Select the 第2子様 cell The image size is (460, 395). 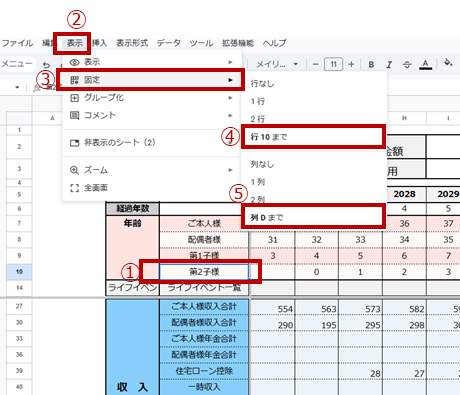click(204, 272)
